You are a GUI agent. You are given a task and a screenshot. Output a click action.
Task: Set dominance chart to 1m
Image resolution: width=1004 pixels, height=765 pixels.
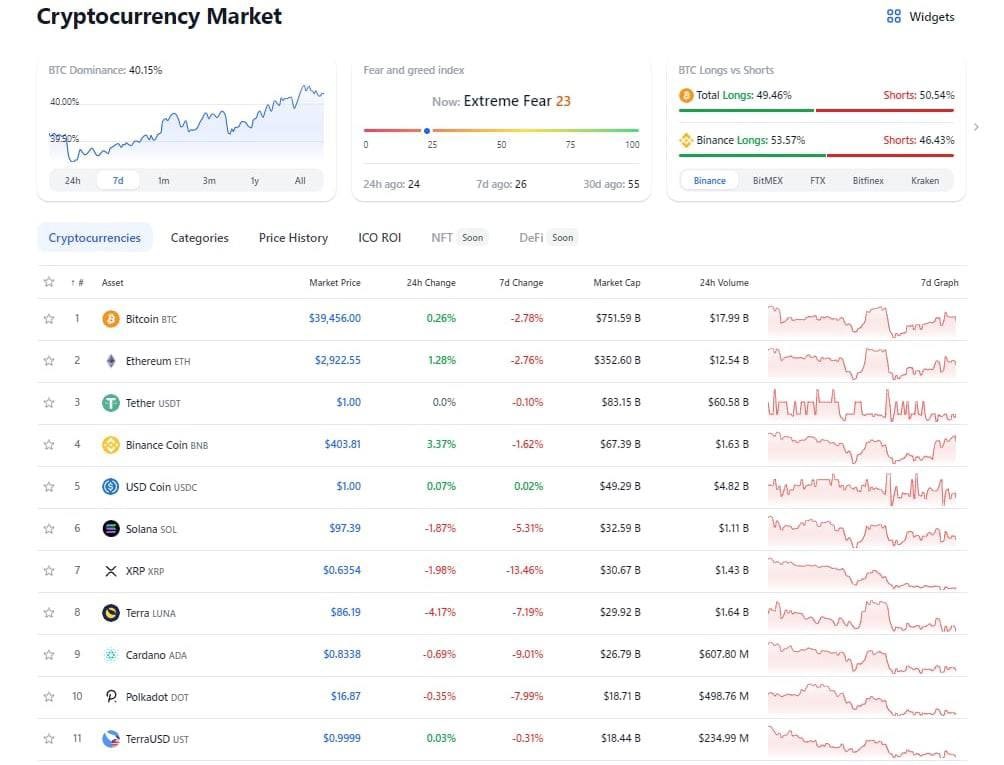coord(163,181)
